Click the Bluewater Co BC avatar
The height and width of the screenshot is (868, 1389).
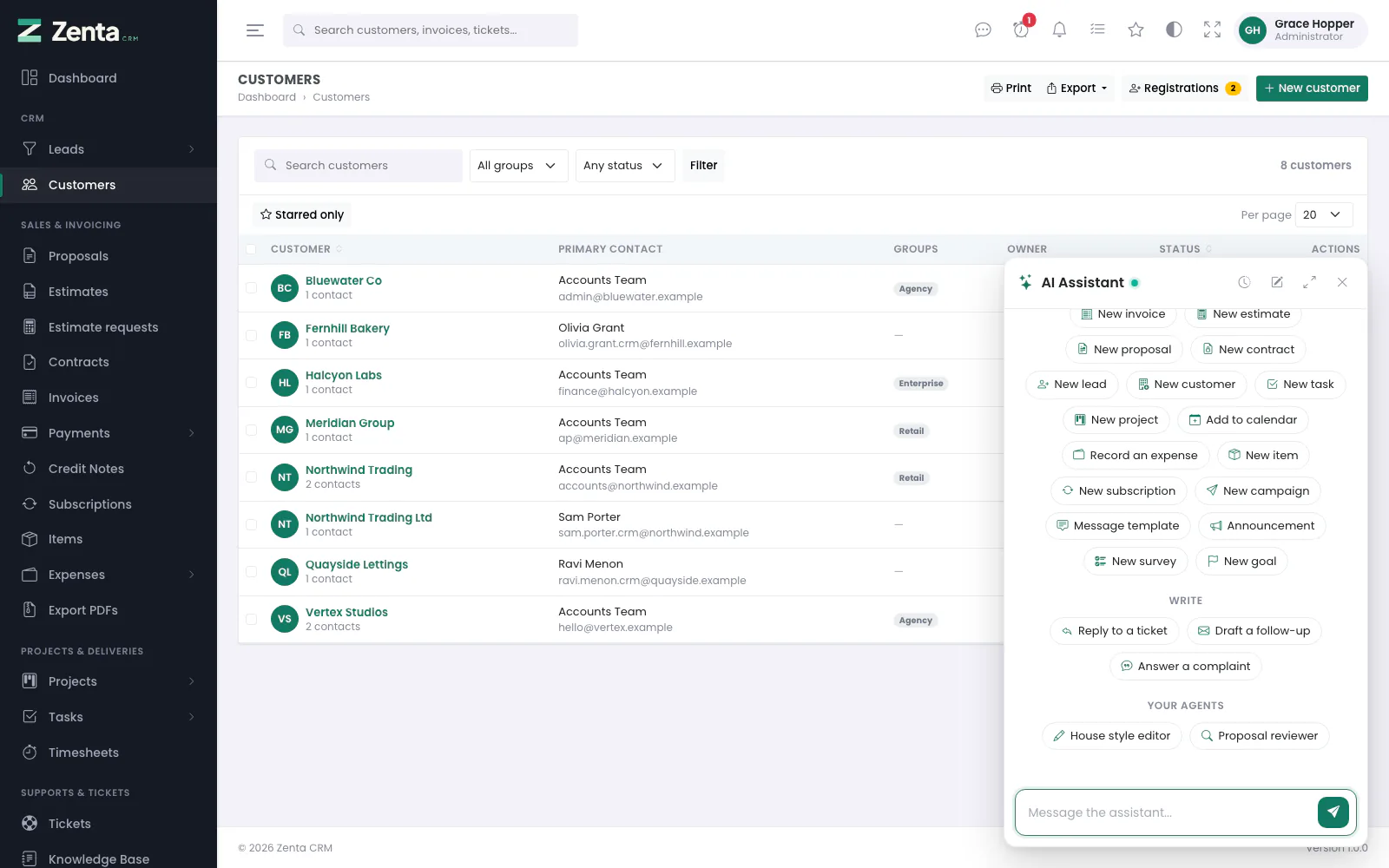[285, 288]
